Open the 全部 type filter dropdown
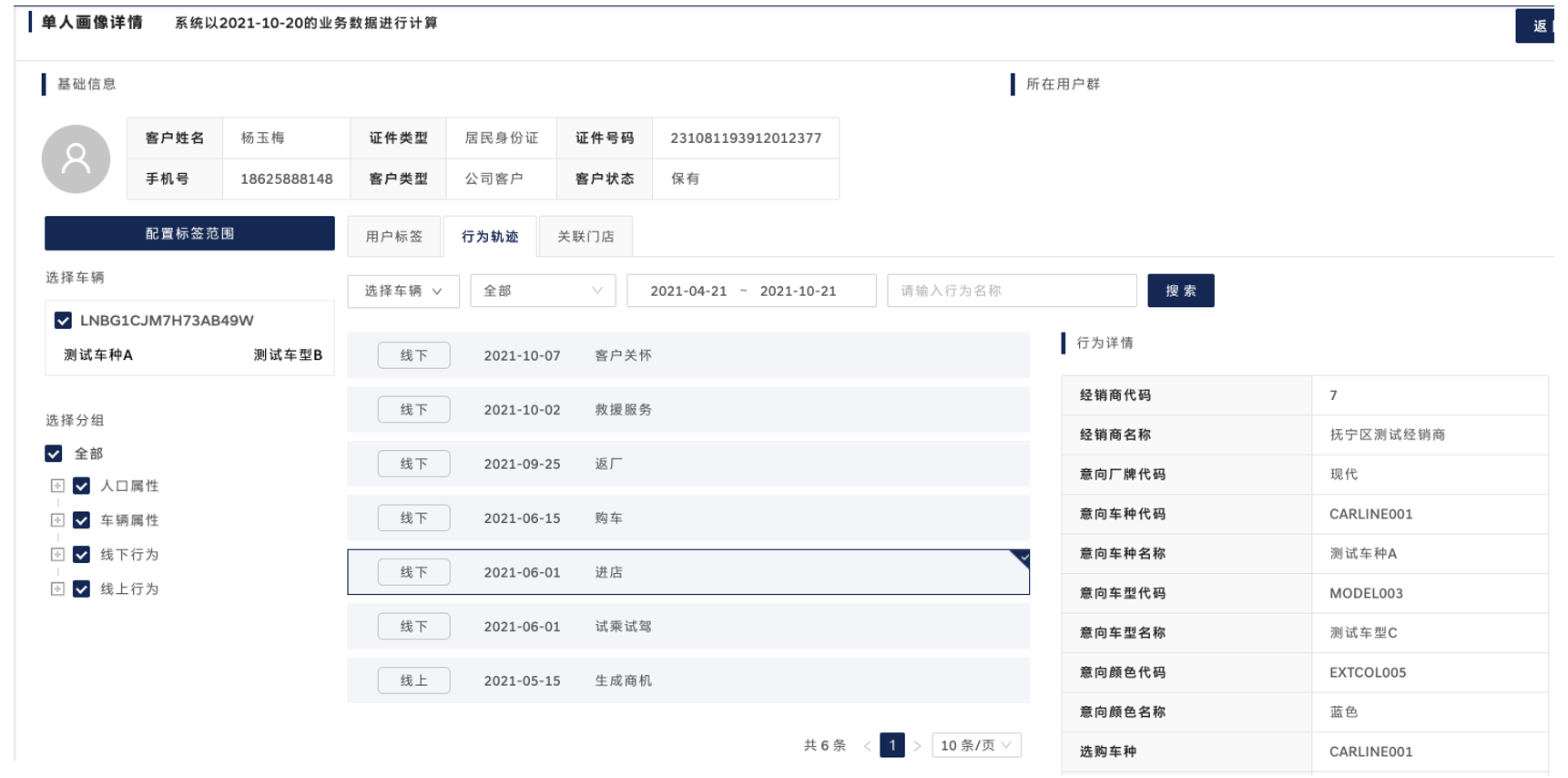1568x778 pixels. [x=543, y=292]
